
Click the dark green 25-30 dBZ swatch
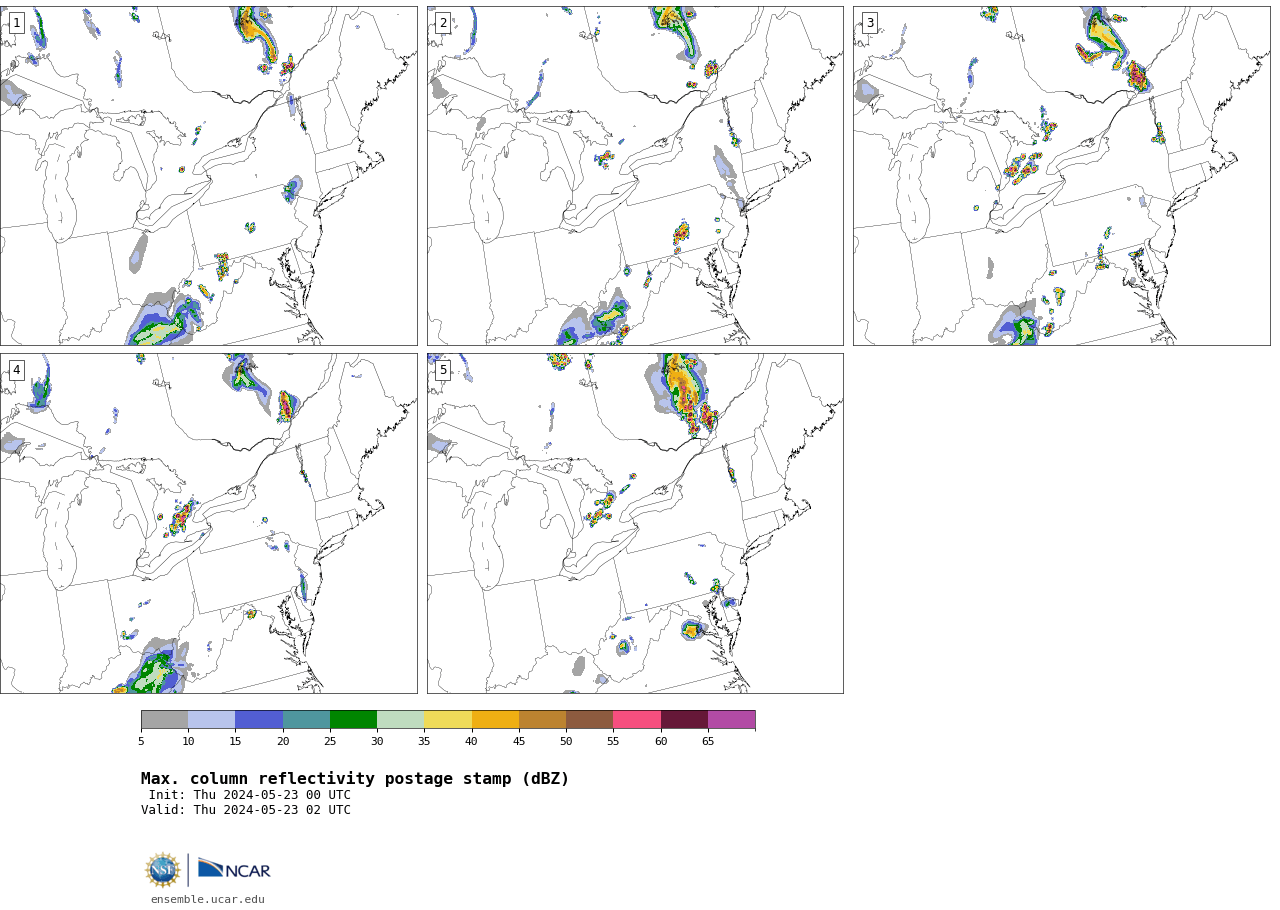(x=353, y=720)
